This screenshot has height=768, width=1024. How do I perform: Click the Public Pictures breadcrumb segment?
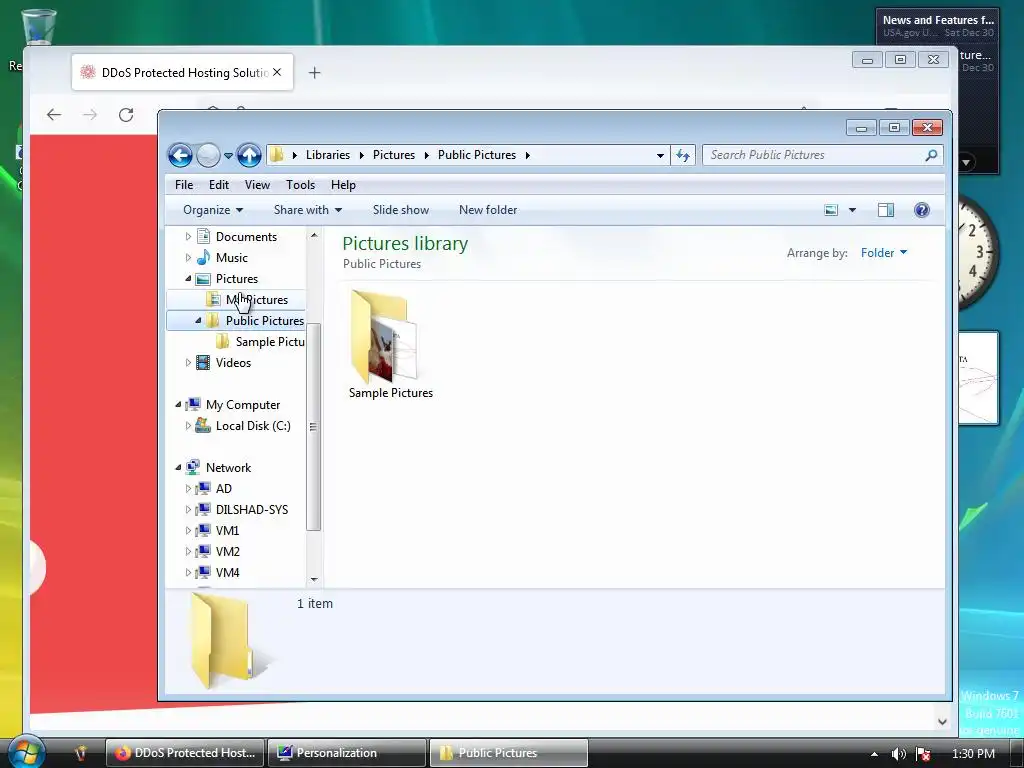(477, 155)
